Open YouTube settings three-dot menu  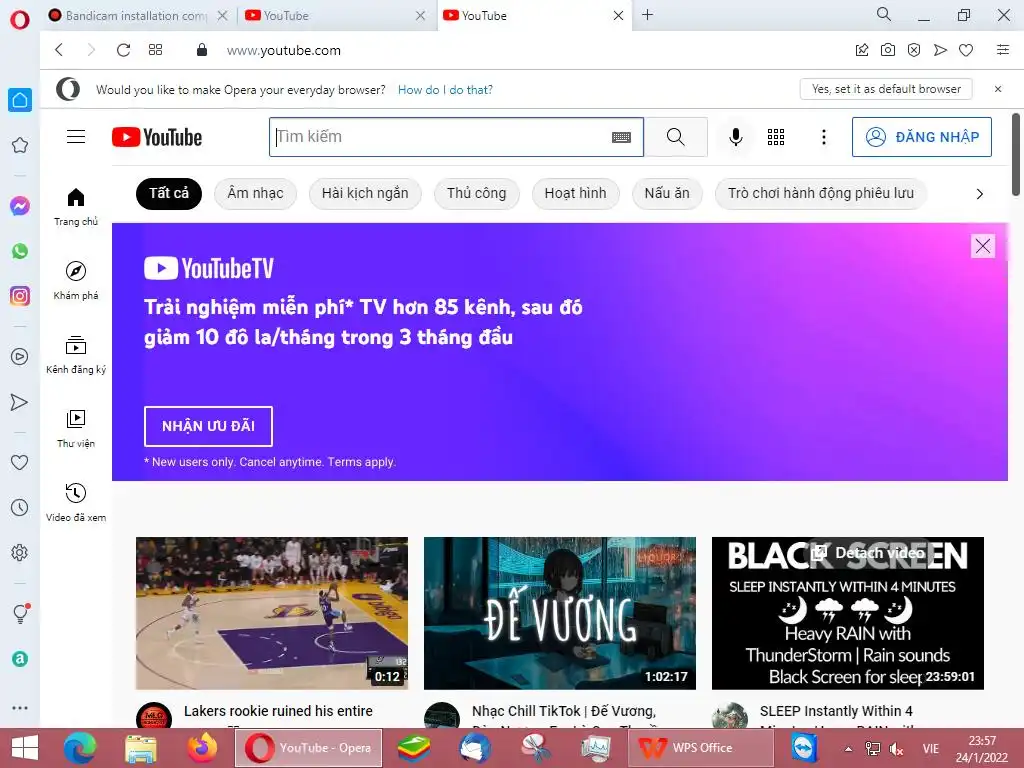point(824,136)
